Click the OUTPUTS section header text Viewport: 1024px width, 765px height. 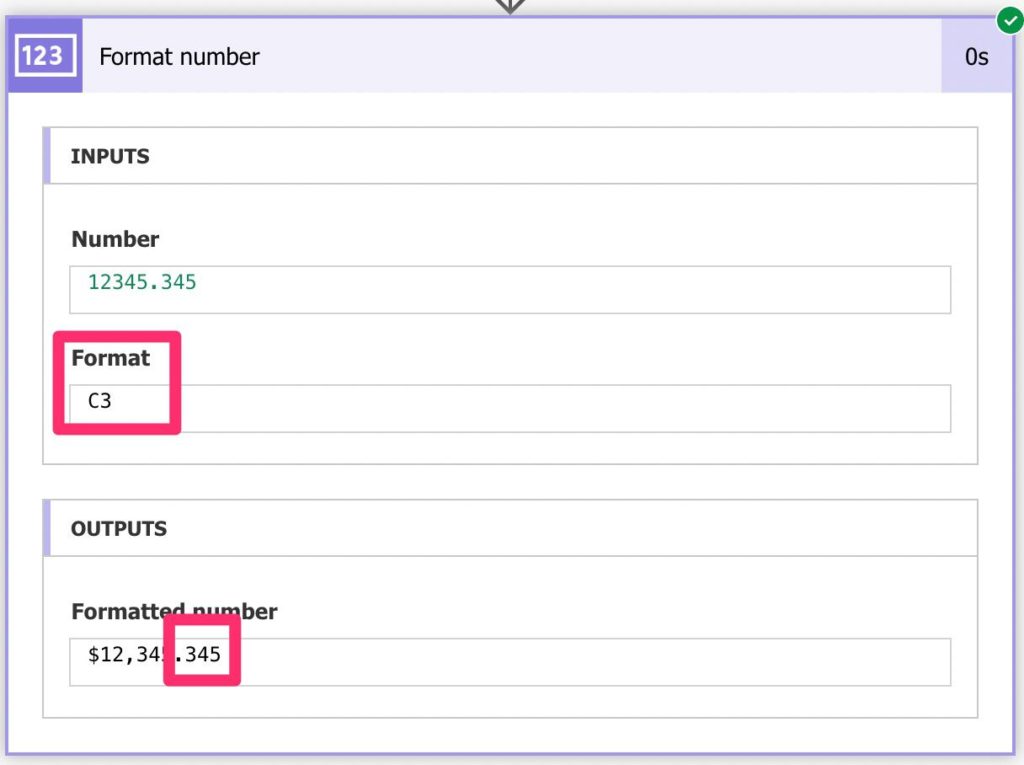(118, 528)
